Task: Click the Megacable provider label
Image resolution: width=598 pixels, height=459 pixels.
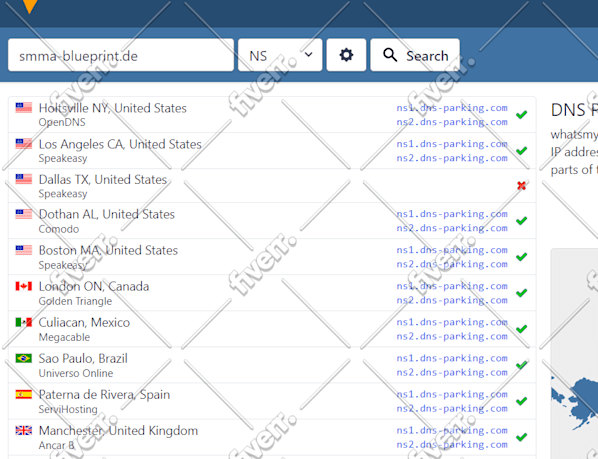Action: (x=64, y=337)
